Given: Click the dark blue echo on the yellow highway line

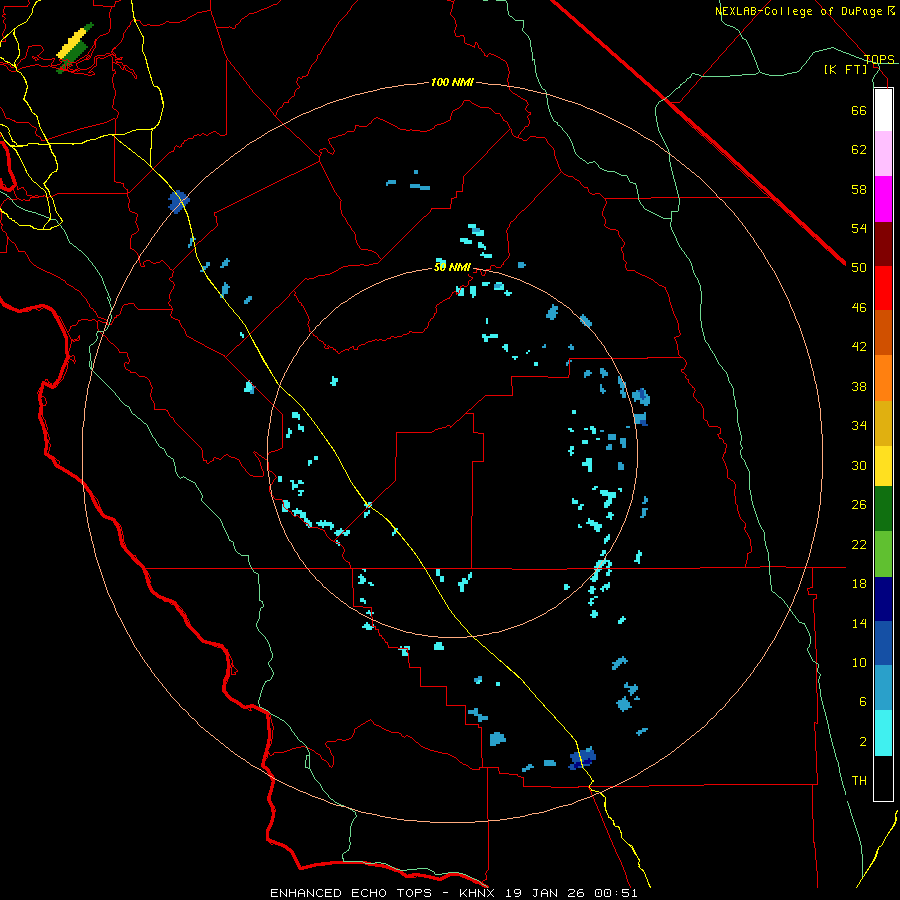Looking at the screenshot, I should 582,758.
